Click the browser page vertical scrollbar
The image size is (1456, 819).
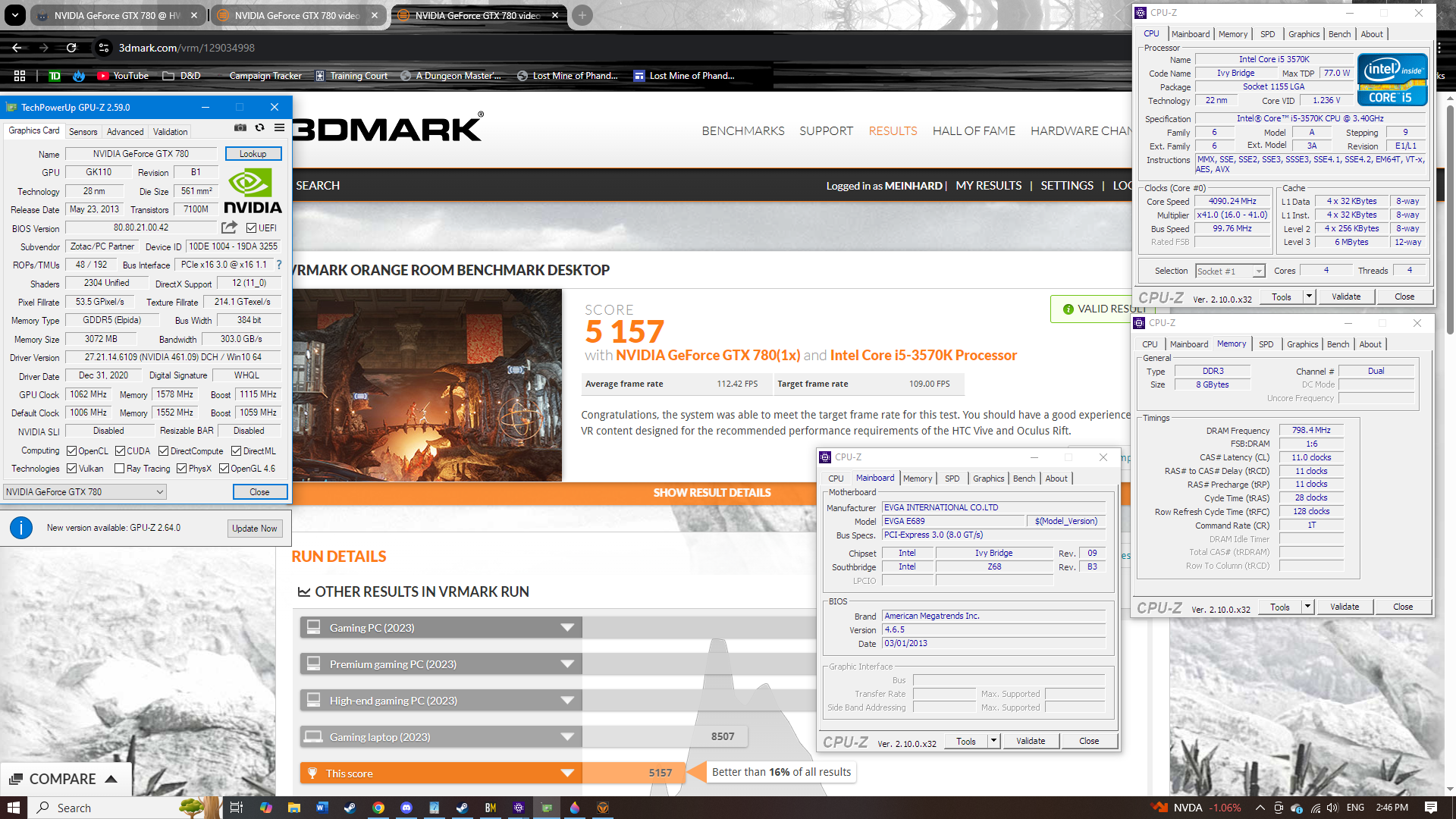click(1450, 220)
